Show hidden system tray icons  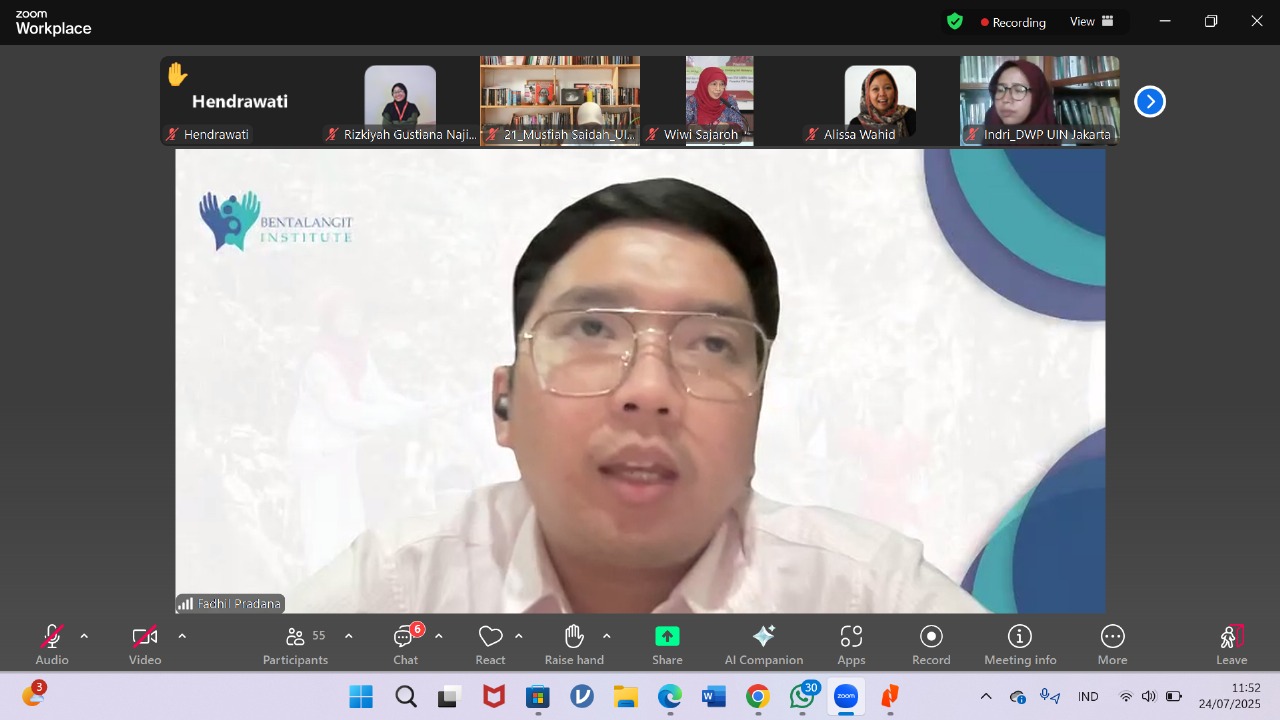(986, 696)
